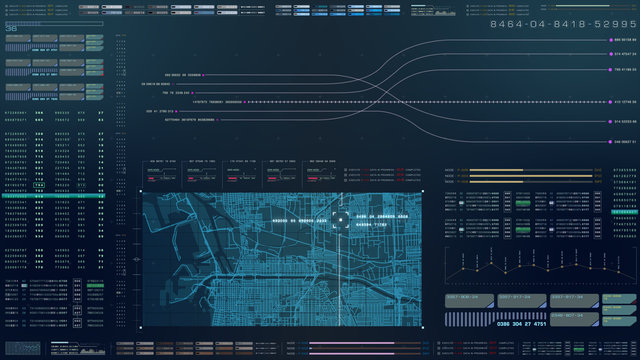The image size is (640, 360).
Task: Select the teal highlighted row in left data table
Action: [x=53, y=196]
